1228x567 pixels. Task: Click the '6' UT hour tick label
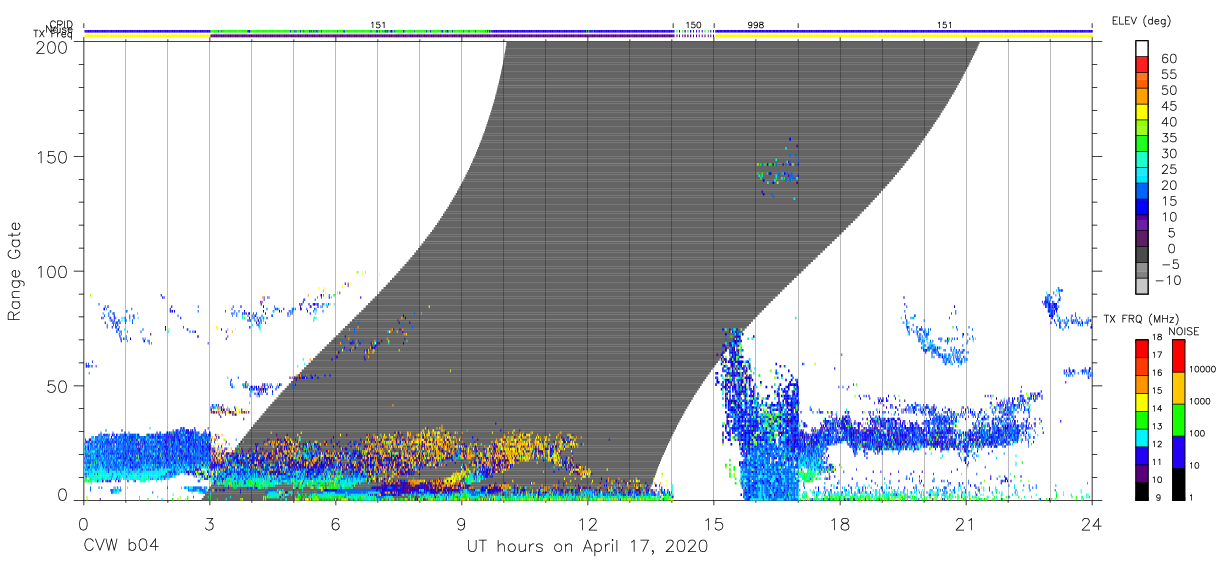tap(336, 523)
